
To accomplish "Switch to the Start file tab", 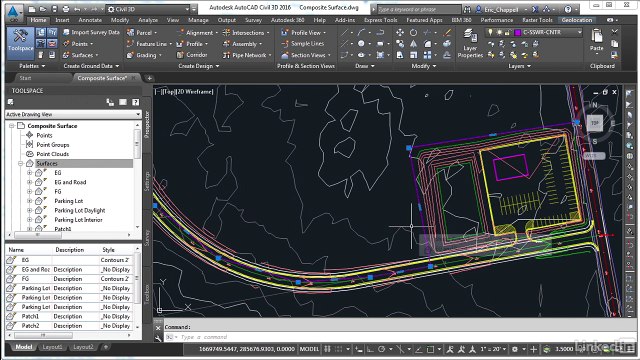I will point(25,78).
